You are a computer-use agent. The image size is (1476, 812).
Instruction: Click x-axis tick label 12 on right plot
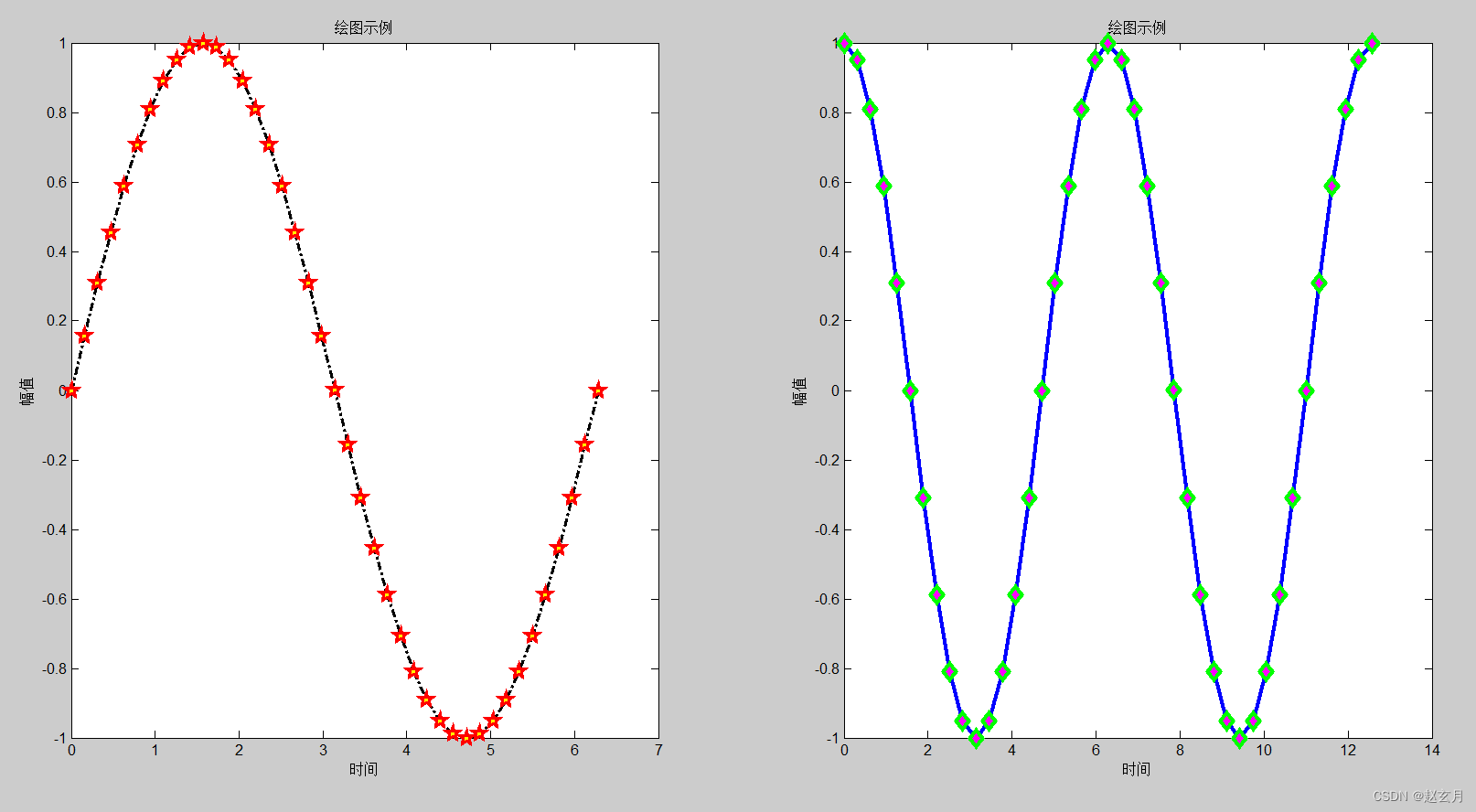[x=1348, y=750]
